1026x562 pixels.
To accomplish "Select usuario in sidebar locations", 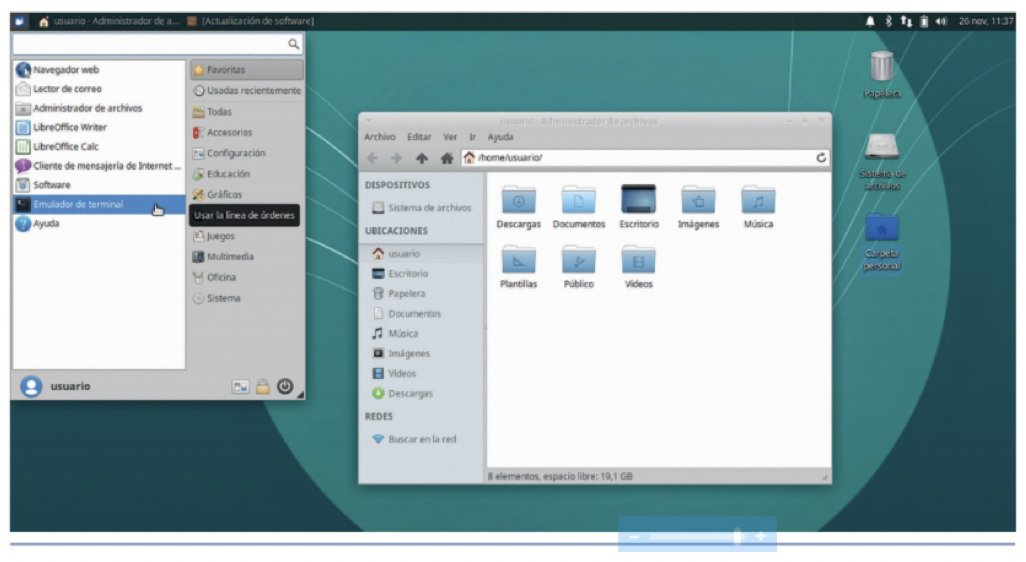I will (422, 253).
